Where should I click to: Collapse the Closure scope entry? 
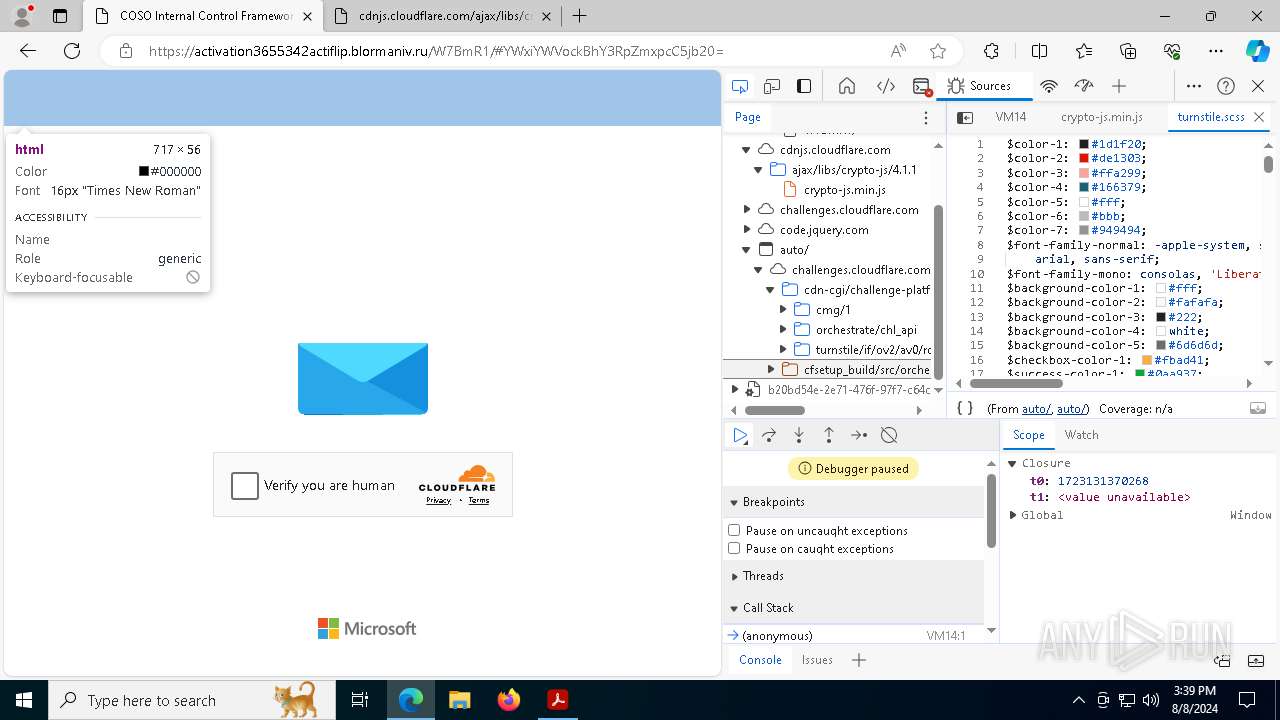(x=1013, y=463)
